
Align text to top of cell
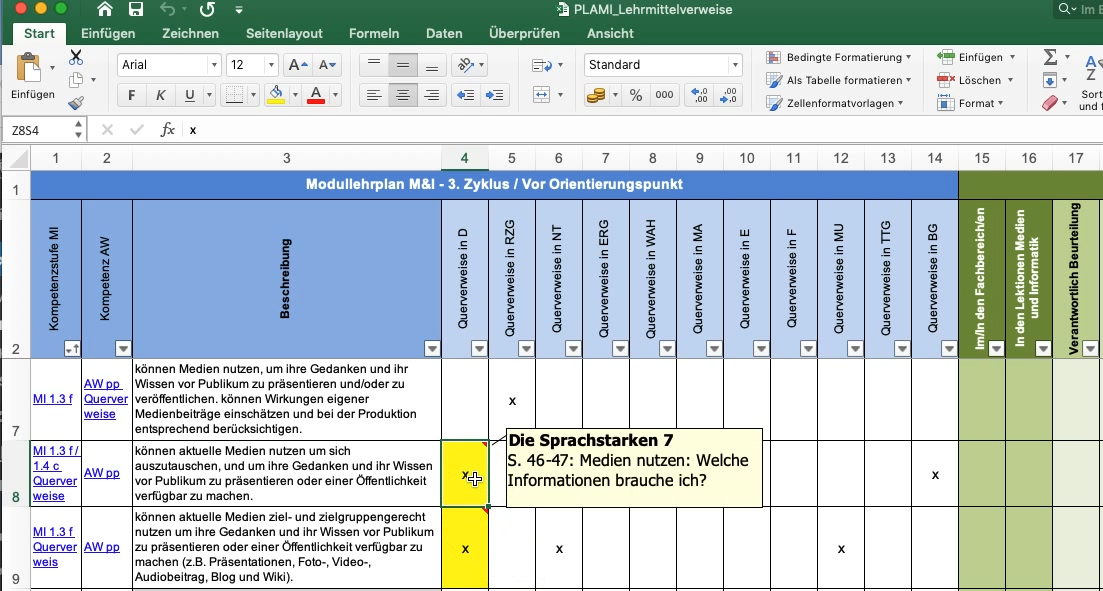click(374, 65)
